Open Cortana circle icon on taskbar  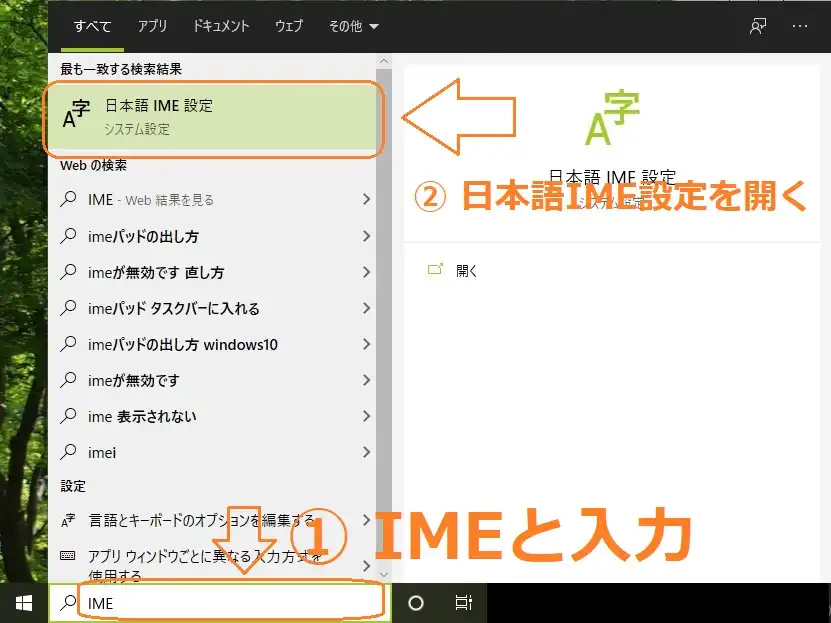(x=416, y=603)
